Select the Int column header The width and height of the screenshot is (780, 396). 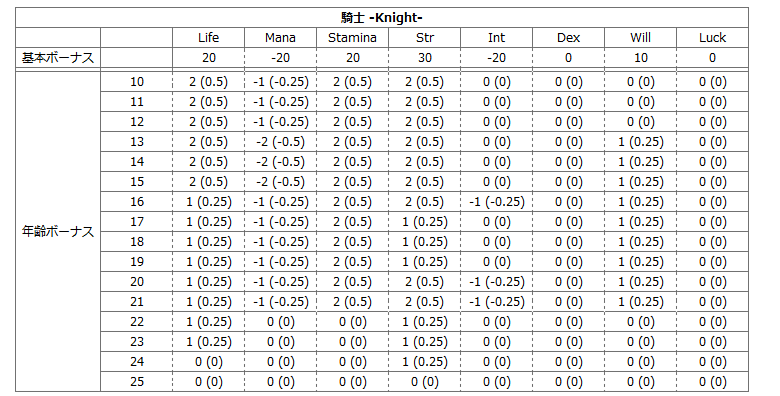point(496,38)
